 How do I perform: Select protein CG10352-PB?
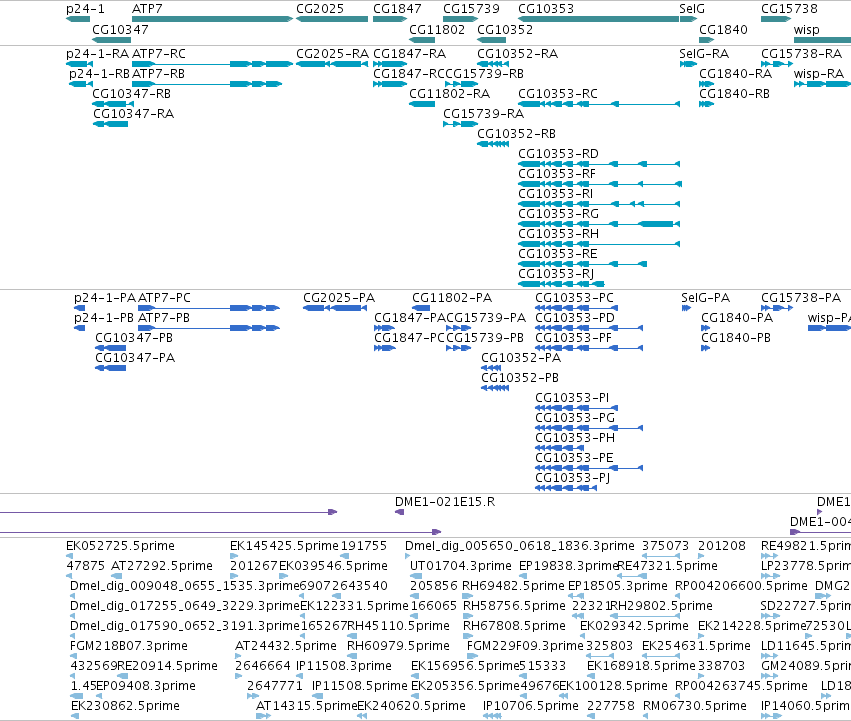pyautogui.click(x=495, y=388)
